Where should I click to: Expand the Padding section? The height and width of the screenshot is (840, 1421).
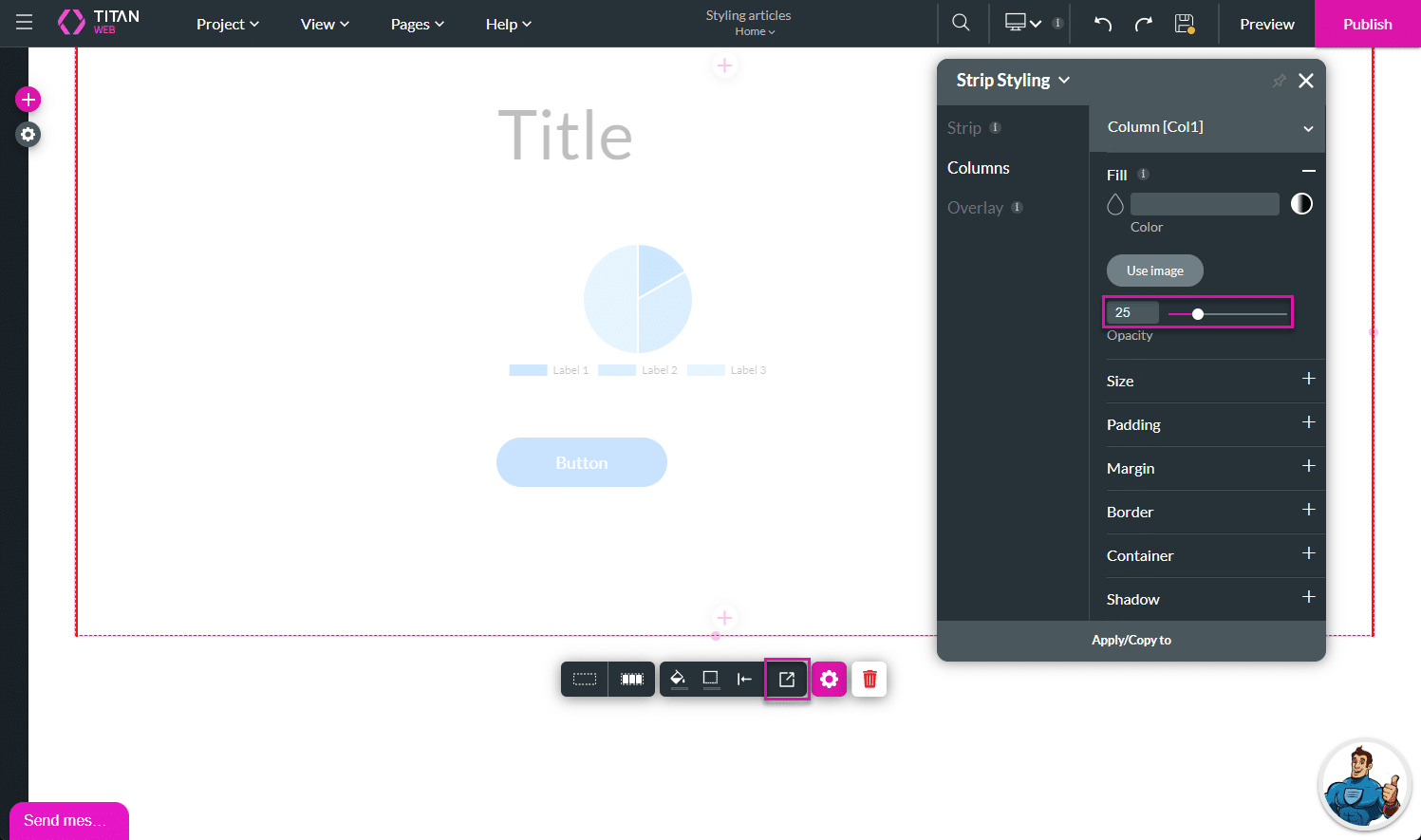click(x=1308, y=422)
